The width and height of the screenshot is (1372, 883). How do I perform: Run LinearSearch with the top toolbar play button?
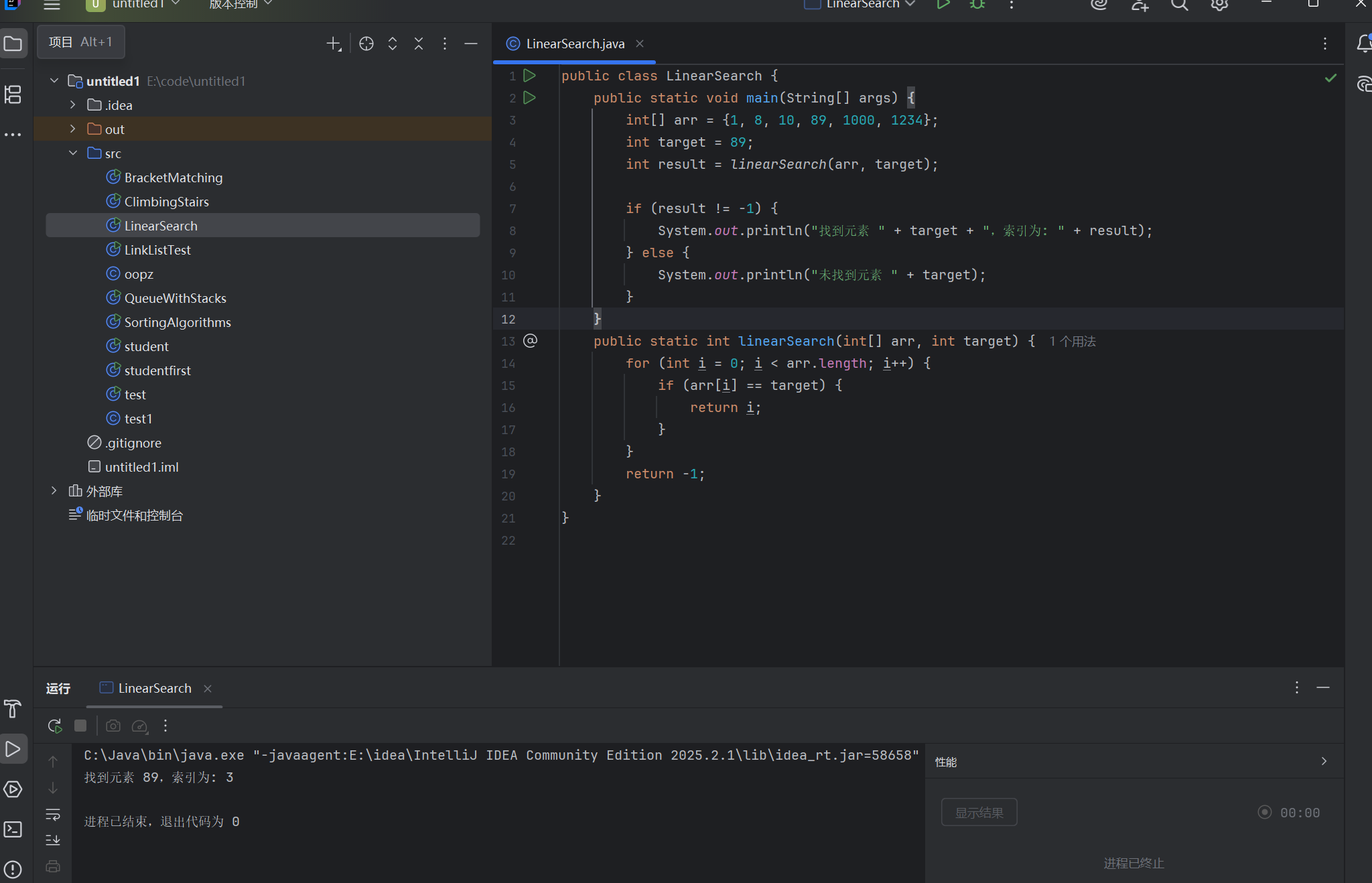[x=943, y=5]
